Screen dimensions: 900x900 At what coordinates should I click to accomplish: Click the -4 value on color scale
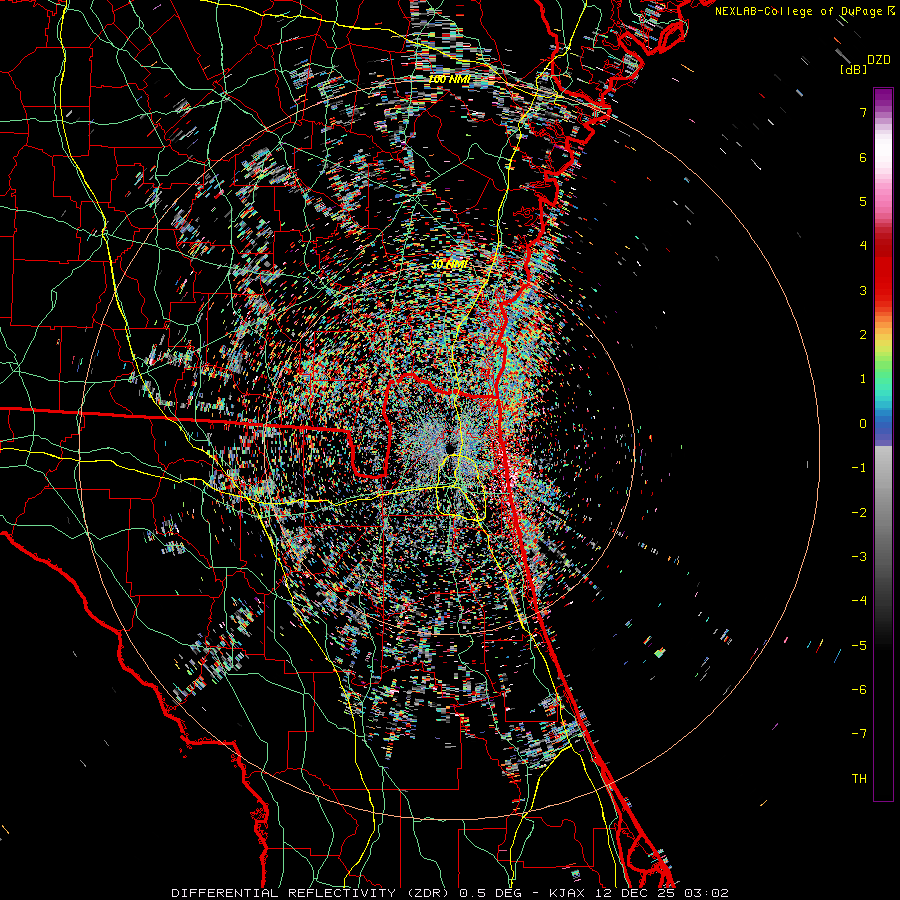pos(859,601)
